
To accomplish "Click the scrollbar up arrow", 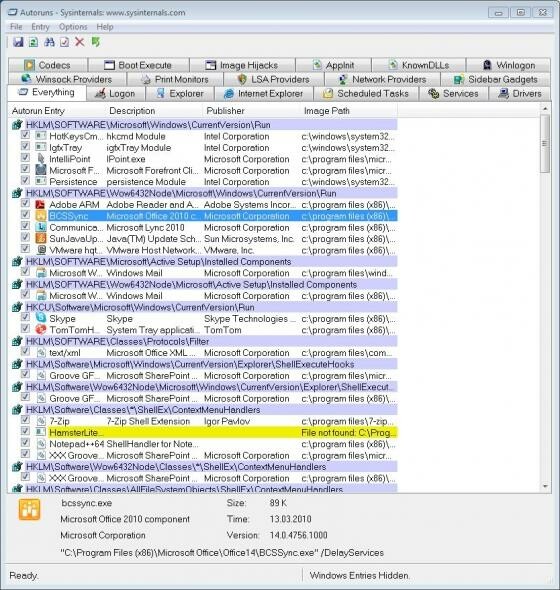I will pyautogui.click(x=545, y=109).
